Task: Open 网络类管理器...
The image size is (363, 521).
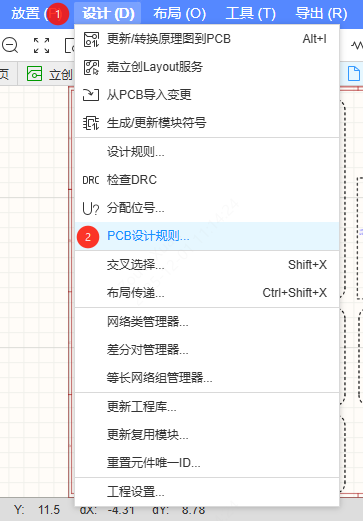Action: coord(207,322)
